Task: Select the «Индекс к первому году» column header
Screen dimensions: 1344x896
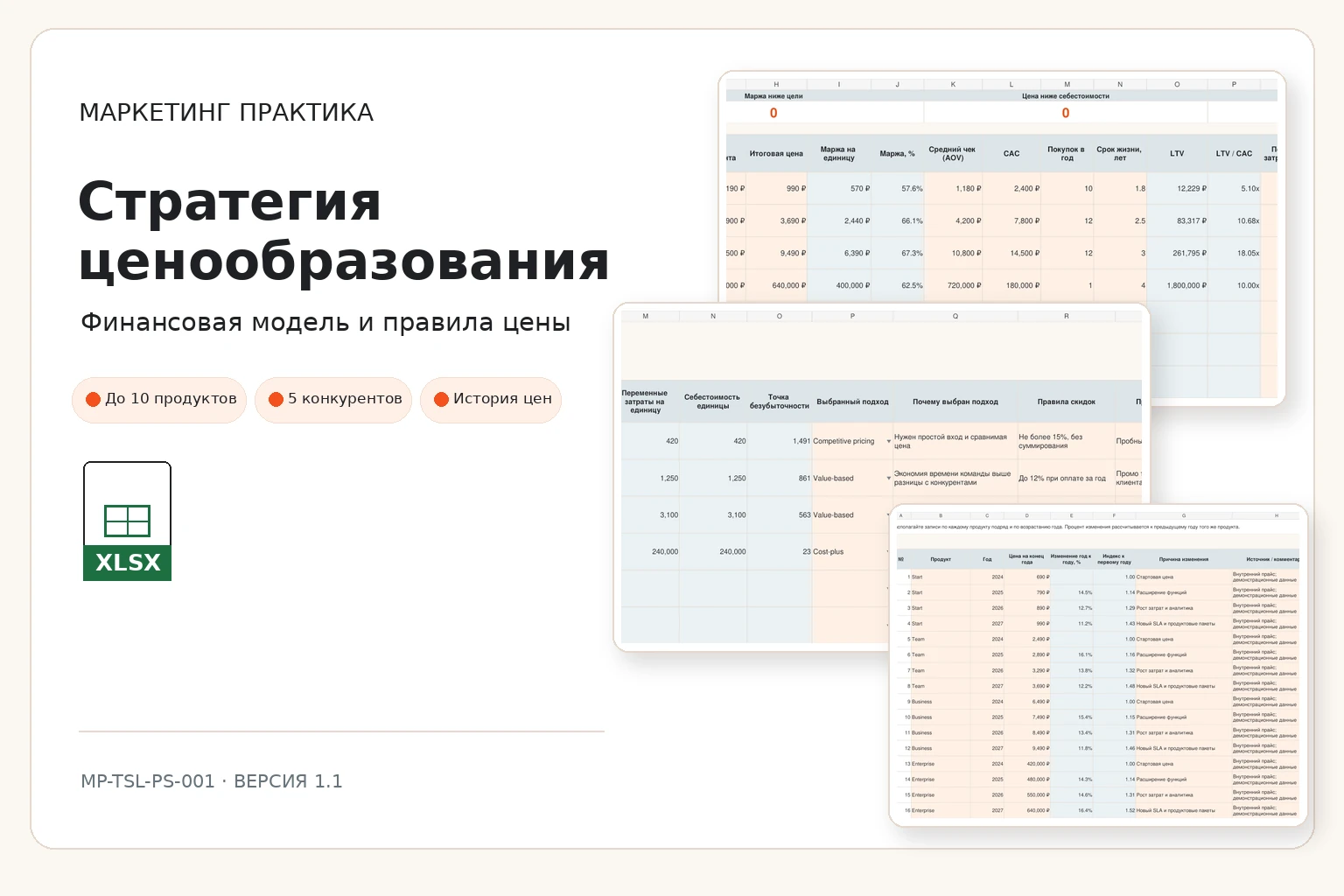Action: click(x=1114, y=560)
